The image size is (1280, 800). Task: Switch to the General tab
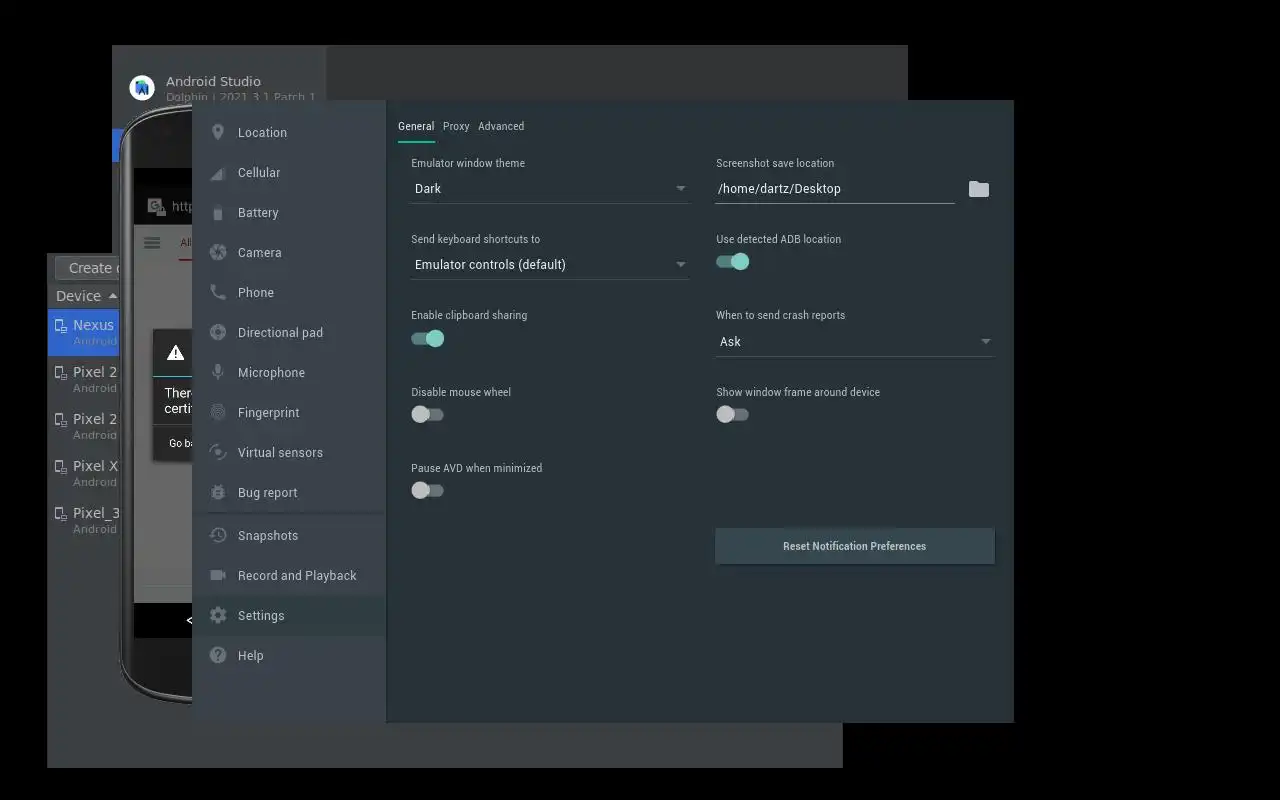(416, 126)
